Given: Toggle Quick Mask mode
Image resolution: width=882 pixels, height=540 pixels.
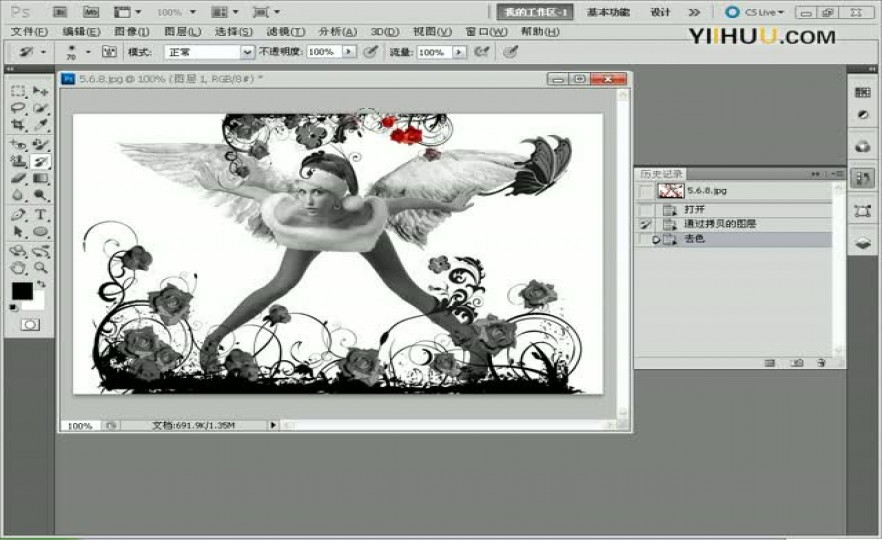Looking at the screenshot, I should click(30, 325).
